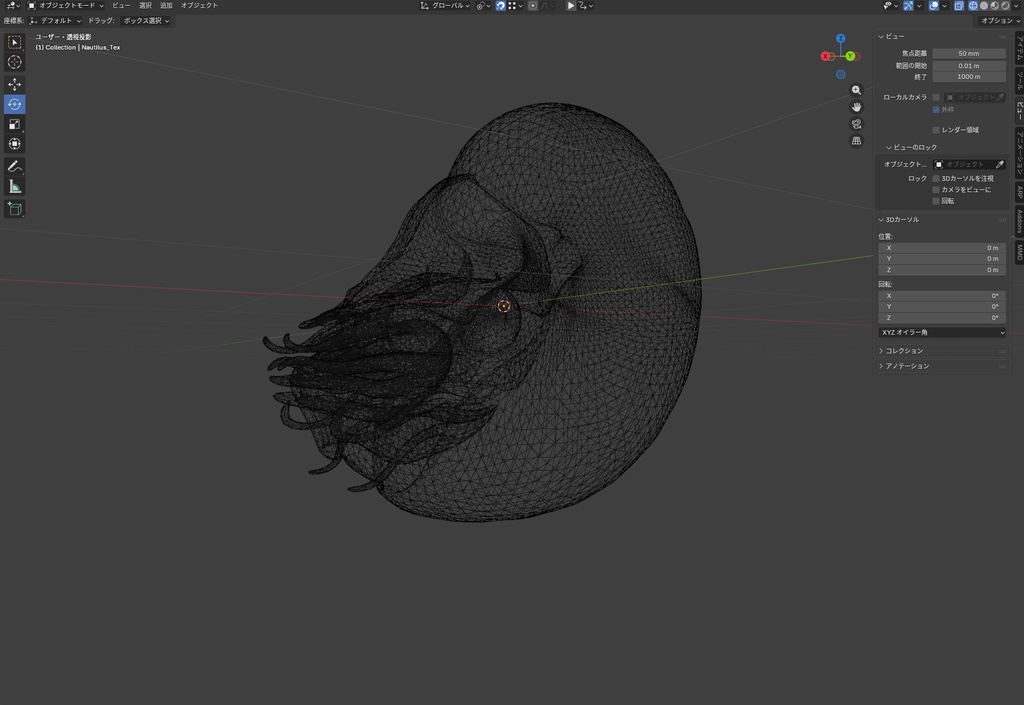Enable the 回転 lock checkbox
Image resolution: width=1024 pixels, height=705 pixels.
click(x=936, y=201)
